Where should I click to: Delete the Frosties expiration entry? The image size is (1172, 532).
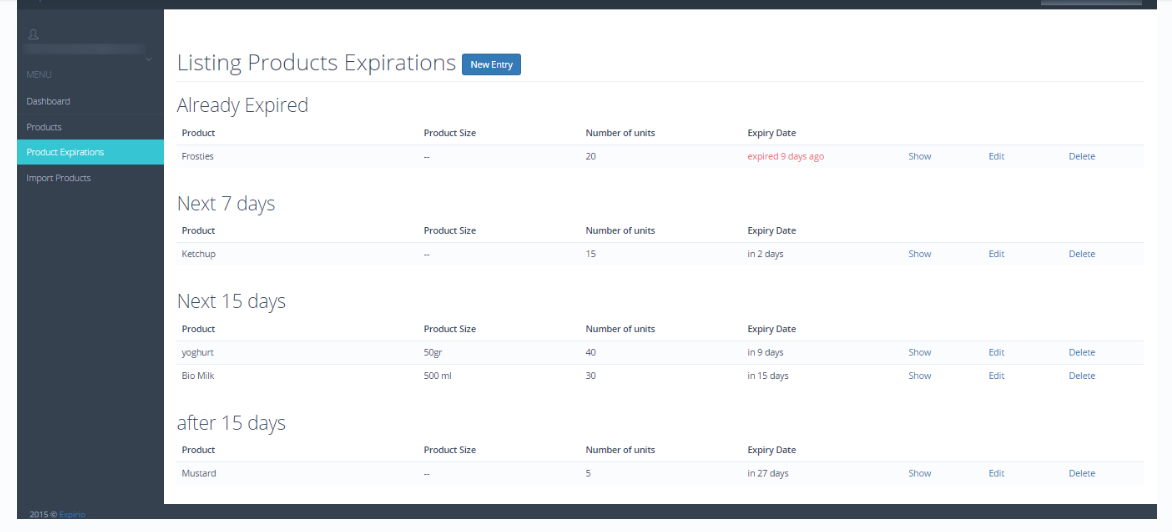click(1081, 156)
